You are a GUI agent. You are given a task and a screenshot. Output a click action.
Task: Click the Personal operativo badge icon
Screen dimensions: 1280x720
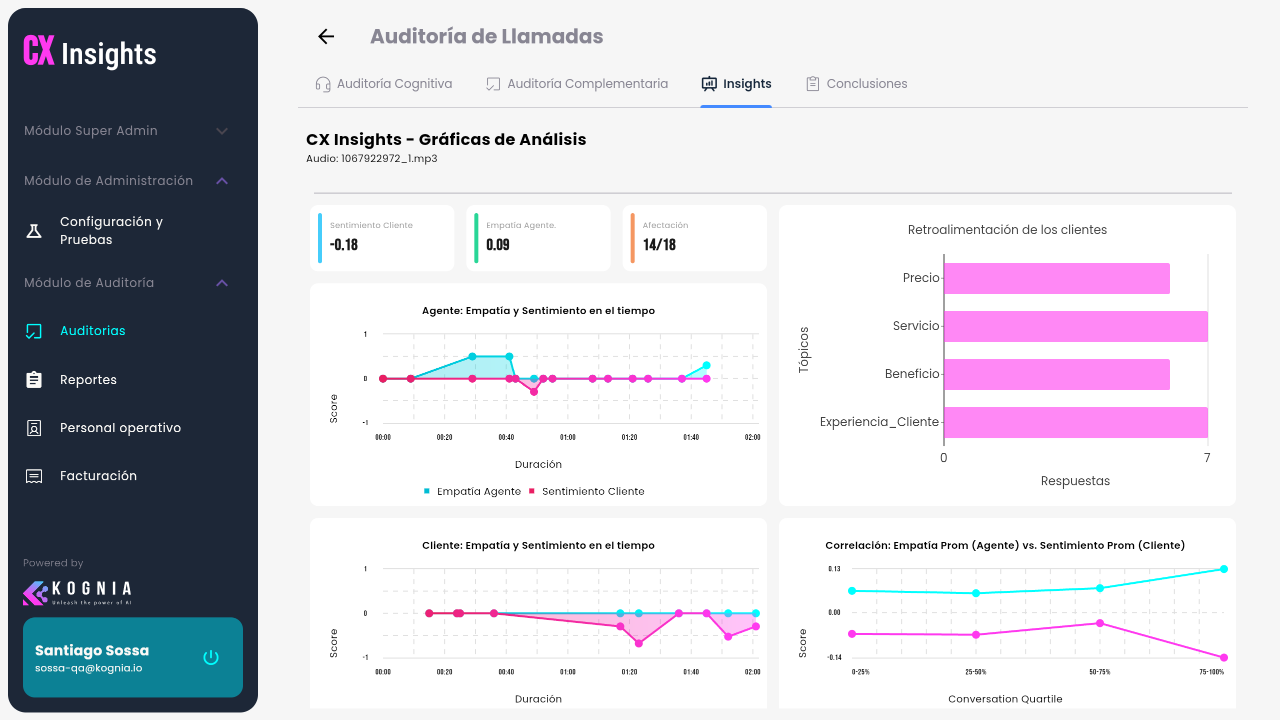click(x=34, y=428)
